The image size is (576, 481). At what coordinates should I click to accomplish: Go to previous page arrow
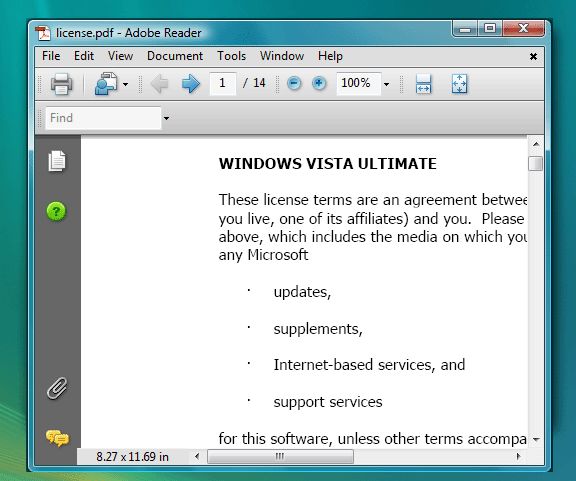pos(159,84)
